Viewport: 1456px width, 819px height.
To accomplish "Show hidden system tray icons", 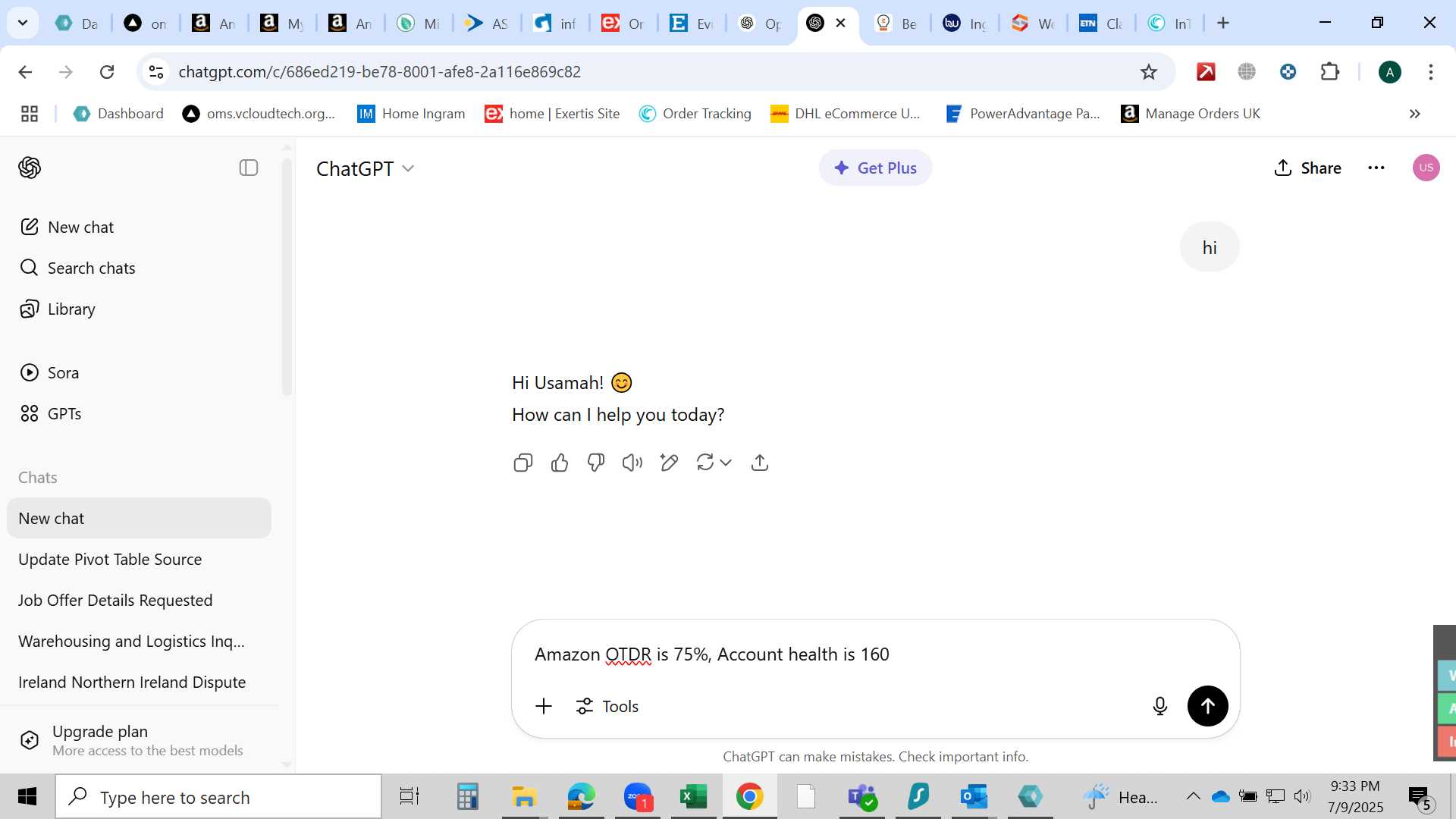I will point(1193,796).
